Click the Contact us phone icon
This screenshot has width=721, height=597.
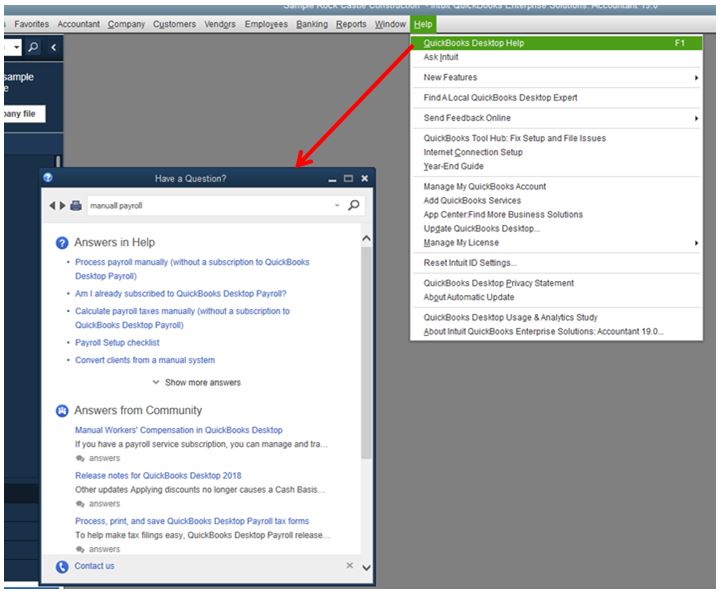(62, 566)
